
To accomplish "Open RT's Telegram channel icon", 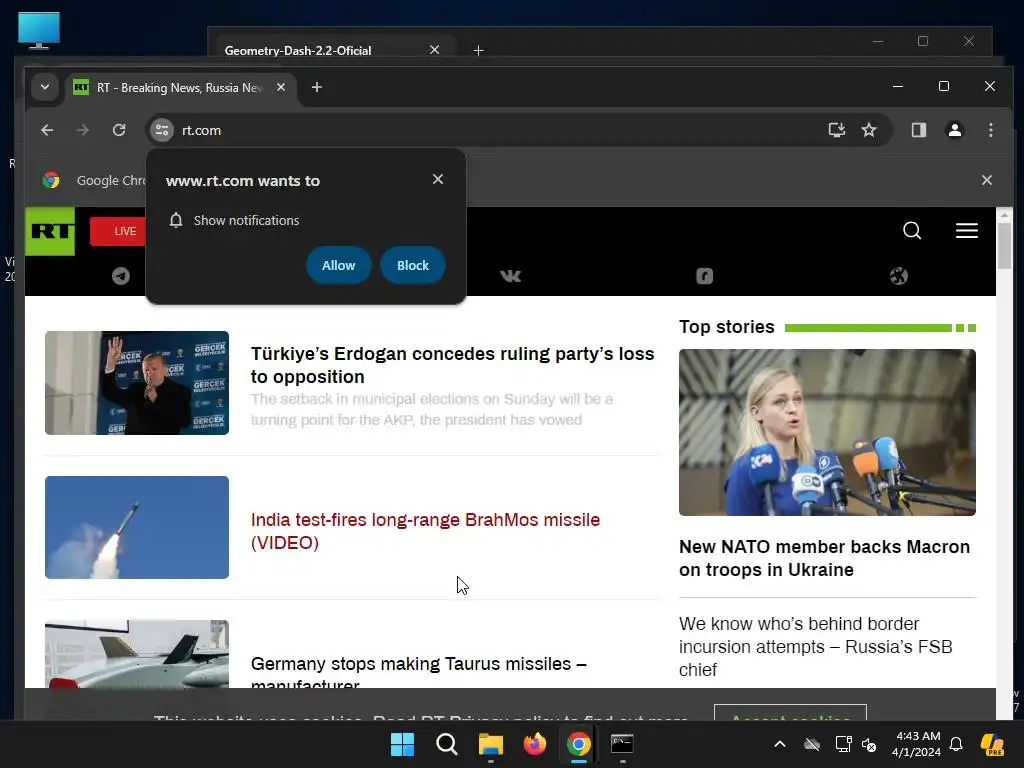I will [x=121, y=276].
